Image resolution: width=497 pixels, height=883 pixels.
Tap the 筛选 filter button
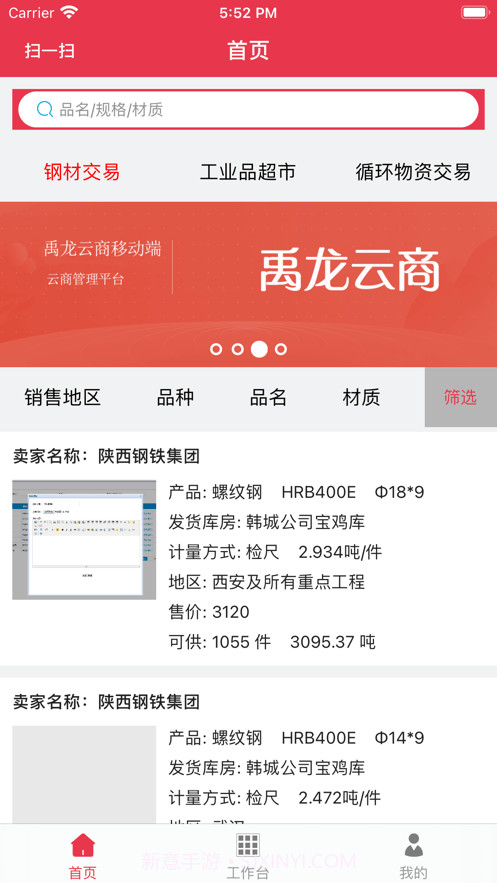[x=460, y=398]
